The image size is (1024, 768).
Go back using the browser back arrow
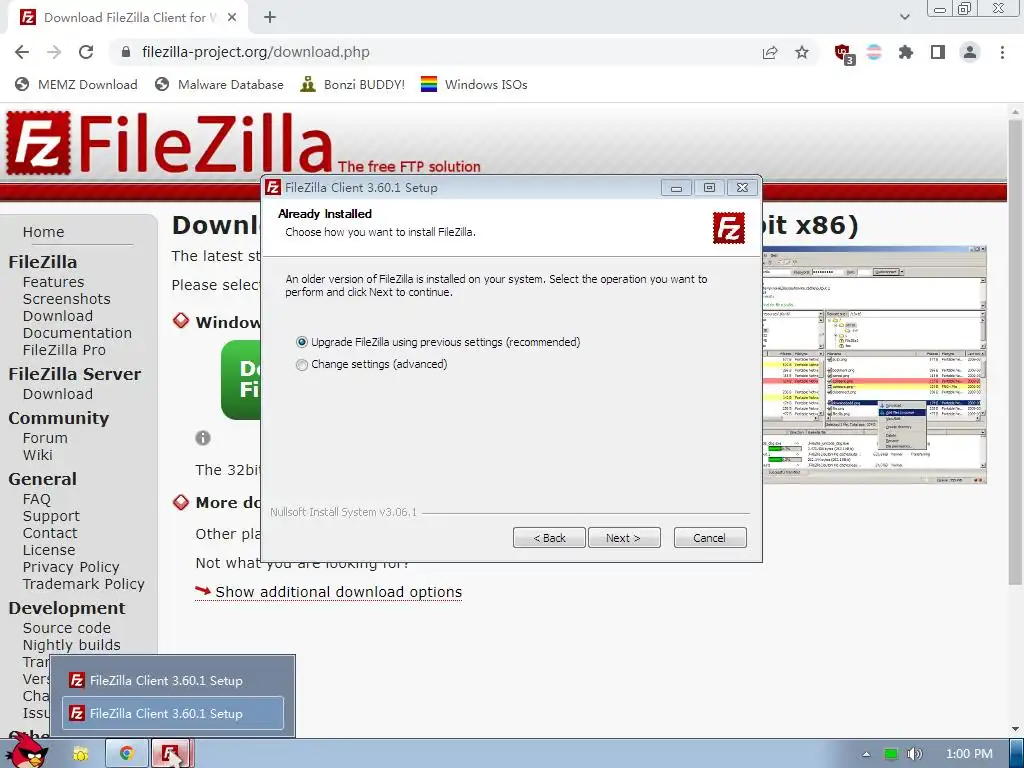coord(22,52)
